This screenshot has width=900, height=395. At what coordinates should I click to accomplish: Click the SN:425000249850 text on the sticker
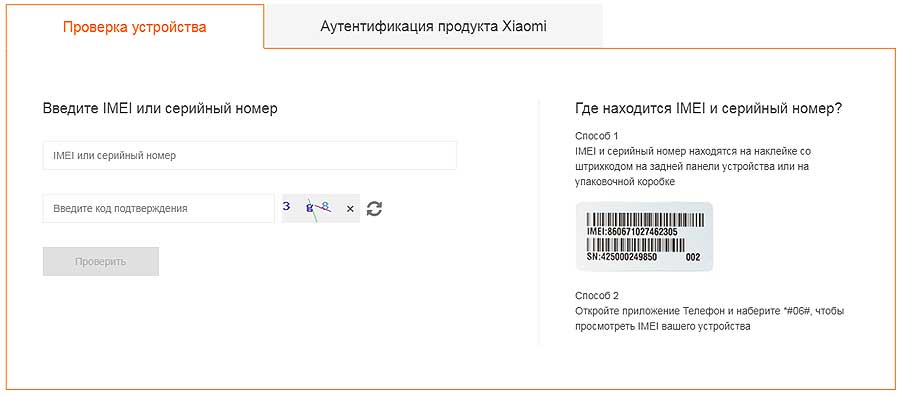[x=622, y=257]
